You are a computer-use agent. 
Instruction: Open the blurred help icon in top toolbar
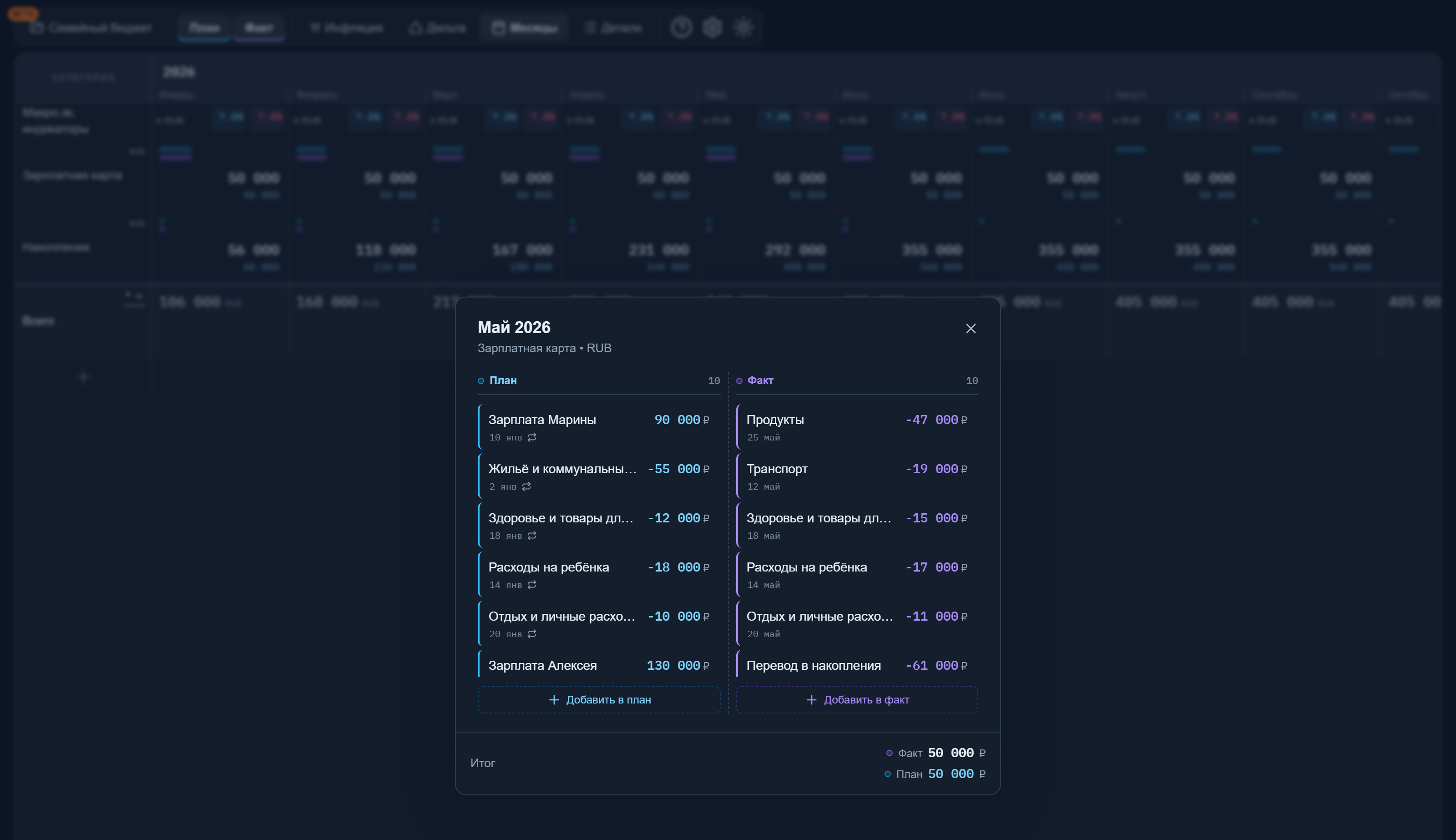[681, 27]
